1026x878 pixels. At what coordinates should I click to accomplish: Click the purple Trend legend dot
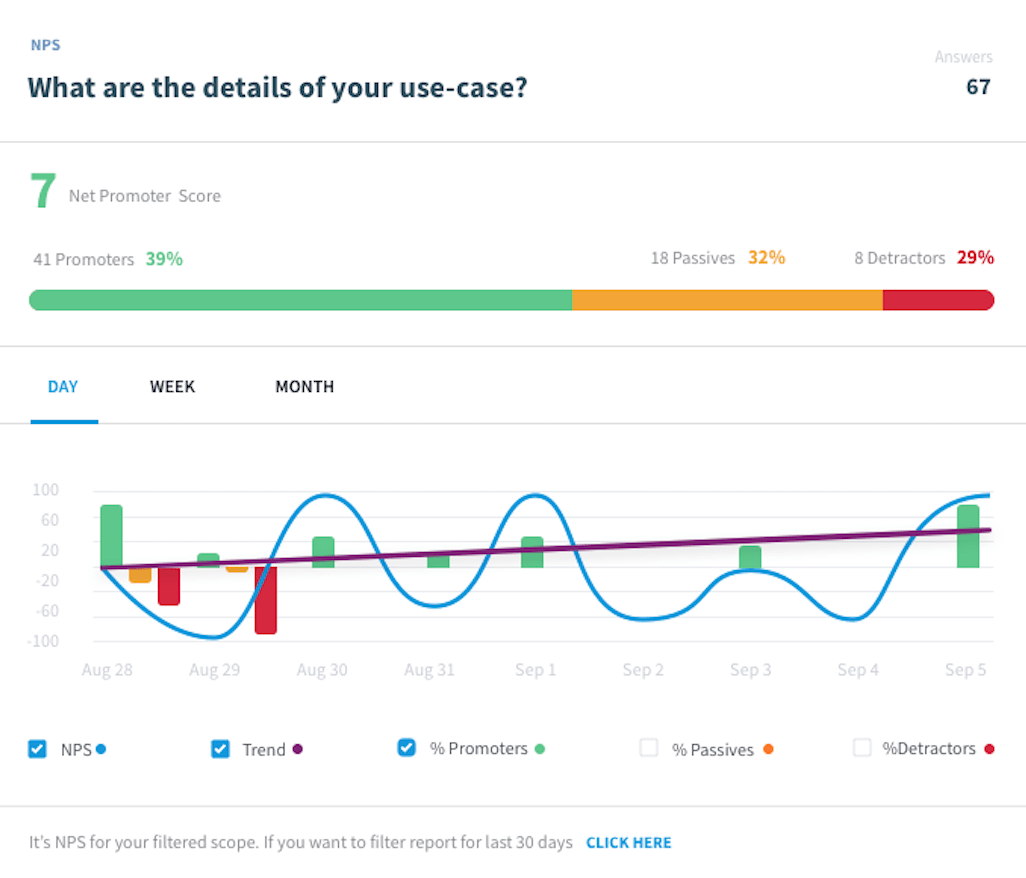(x=298, y=749)
